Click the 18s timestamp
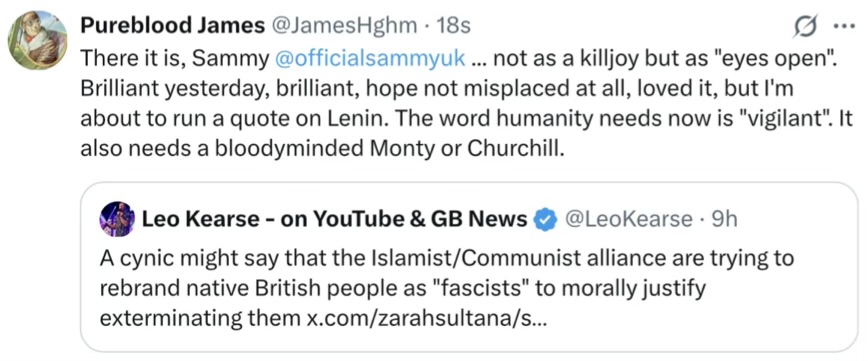The width and height of the screenshot is (868, 361). (x=453, y=25)
